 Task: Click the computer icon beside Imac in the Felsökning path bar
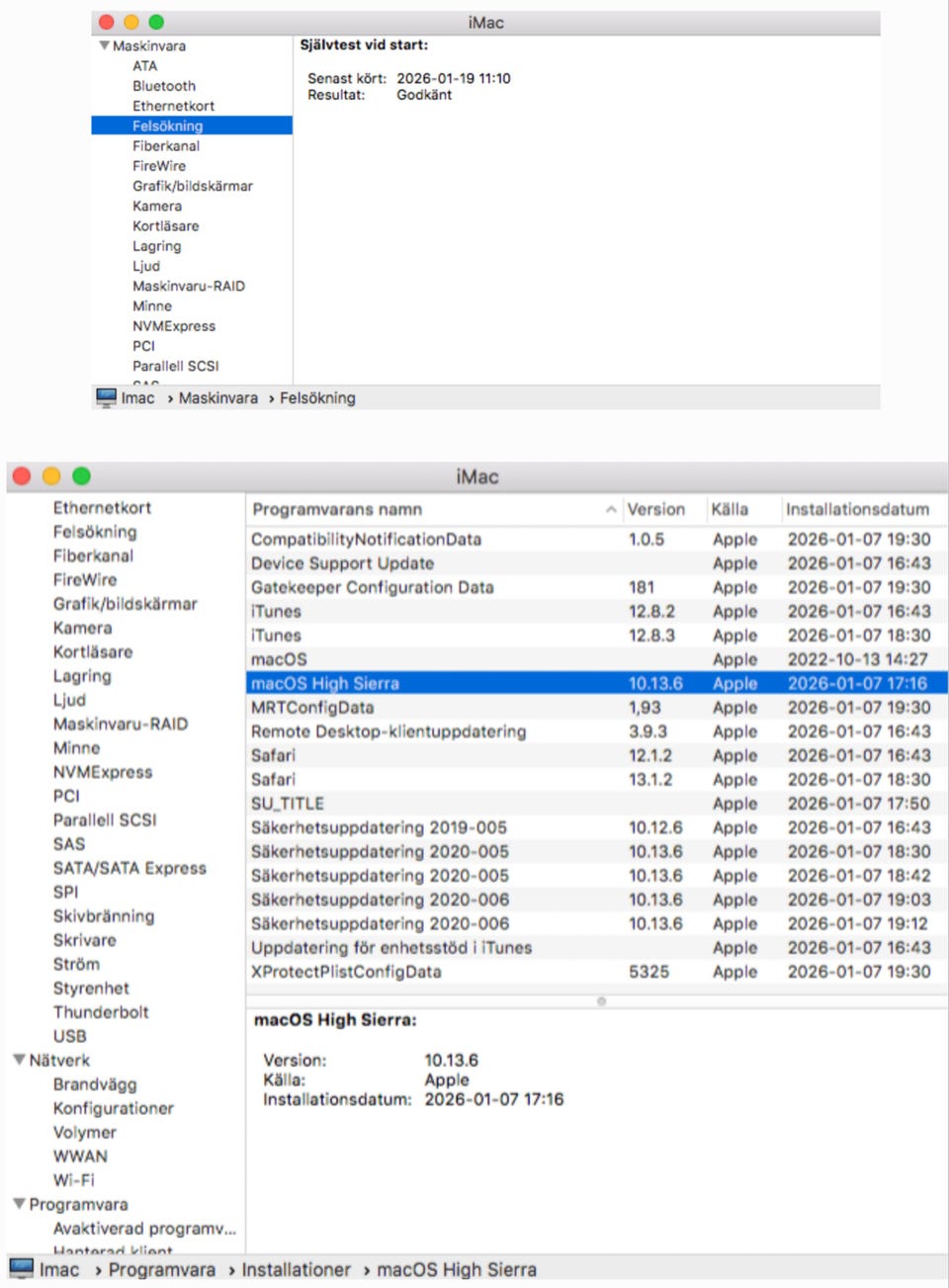pos(106,397)
